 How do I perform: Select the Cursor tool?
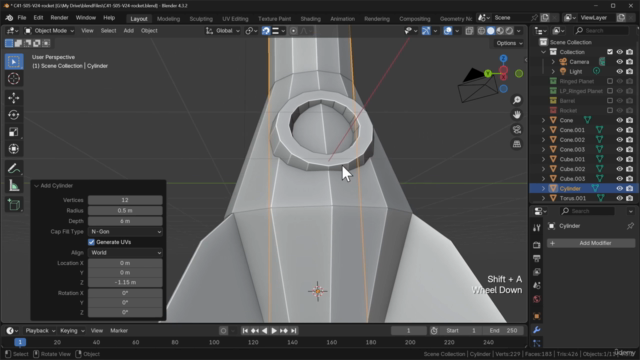[13, 78]
